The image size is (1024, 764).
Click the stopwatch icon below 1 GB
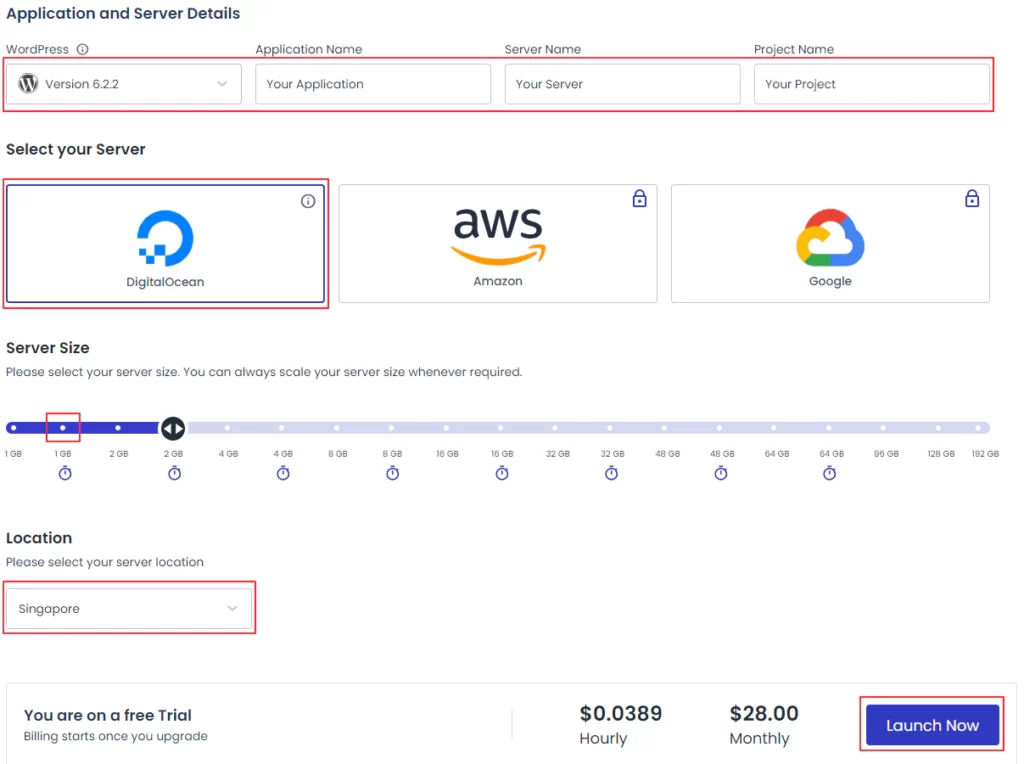click(65, 473)
